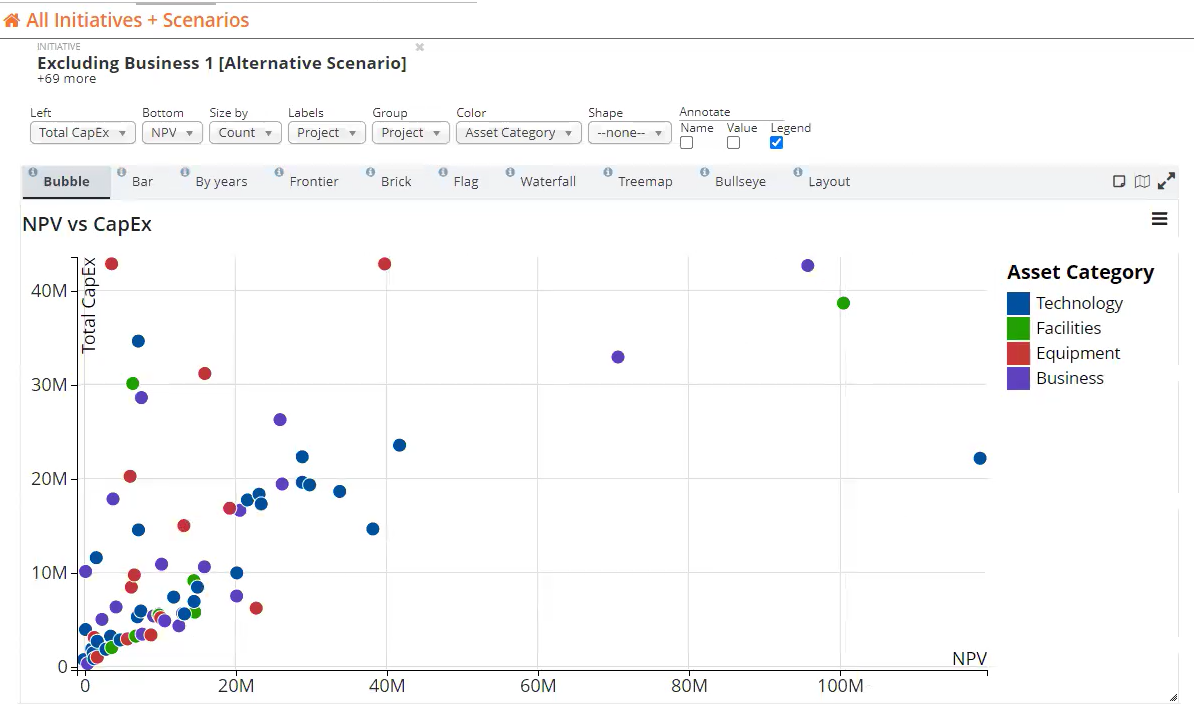Switch to the Bullseye tab
1194x709 pixels.
pyautogui.click(x=738, y=181)
